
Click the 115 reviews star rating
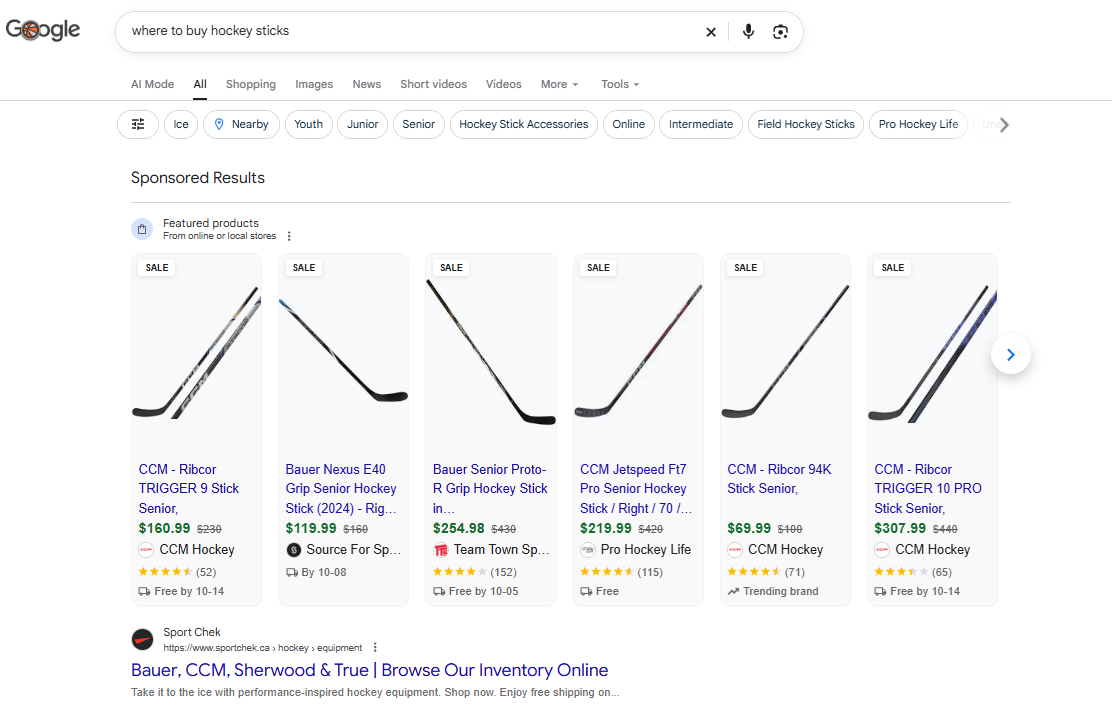pyautogui.click(x=621, y=572)
